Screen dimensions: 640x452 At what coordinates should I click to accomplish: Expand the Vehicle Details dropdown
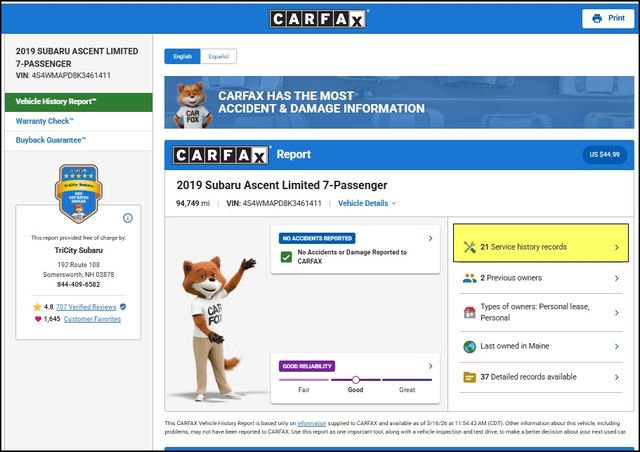(x=366, y=203)
